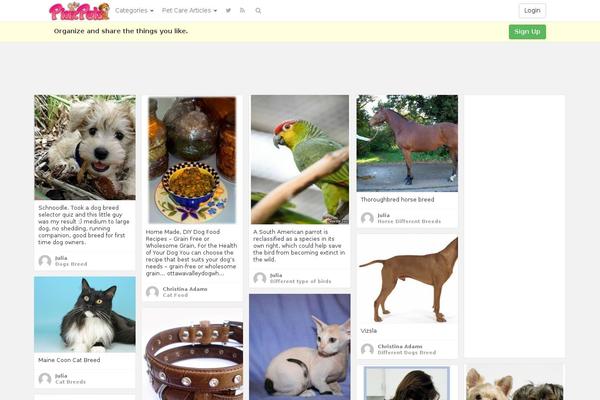Viewport: 600px width, 400px height.
Task: Click the name Julia under the Schnoodle pin
Action: point(61,258)
